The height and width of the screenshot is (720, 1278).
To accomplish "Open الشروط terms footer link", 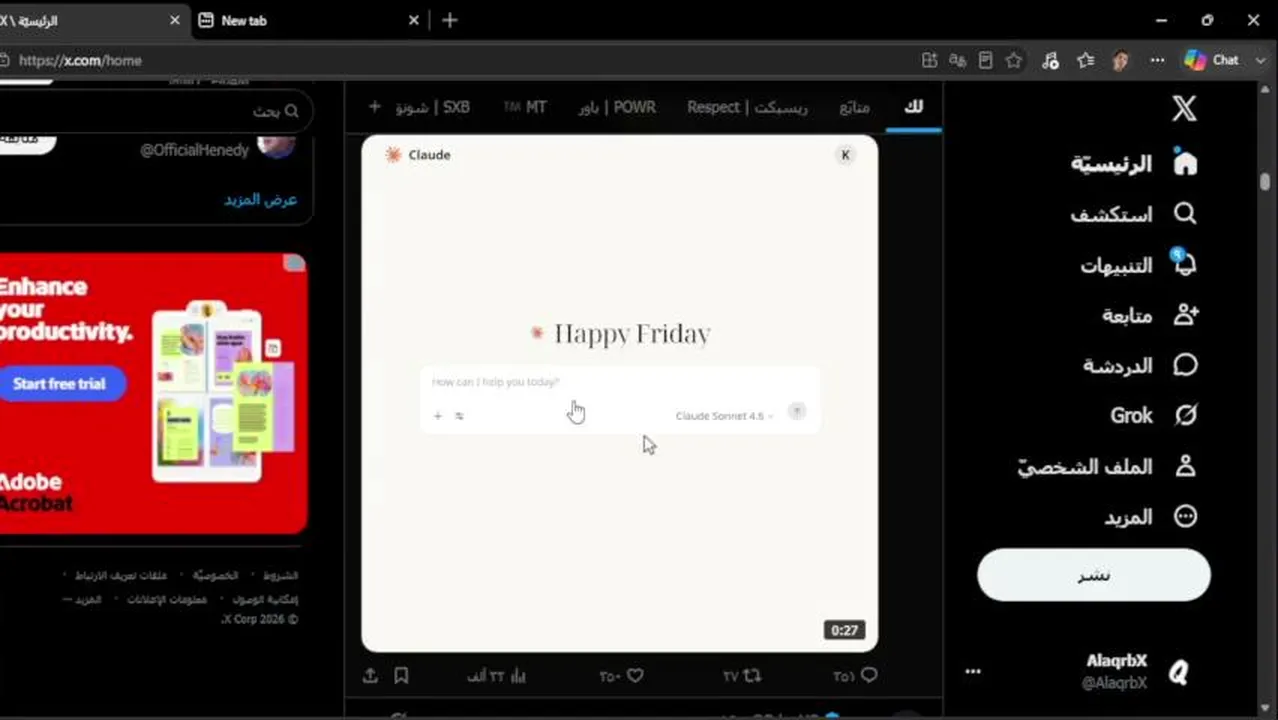I will point(280,575).
